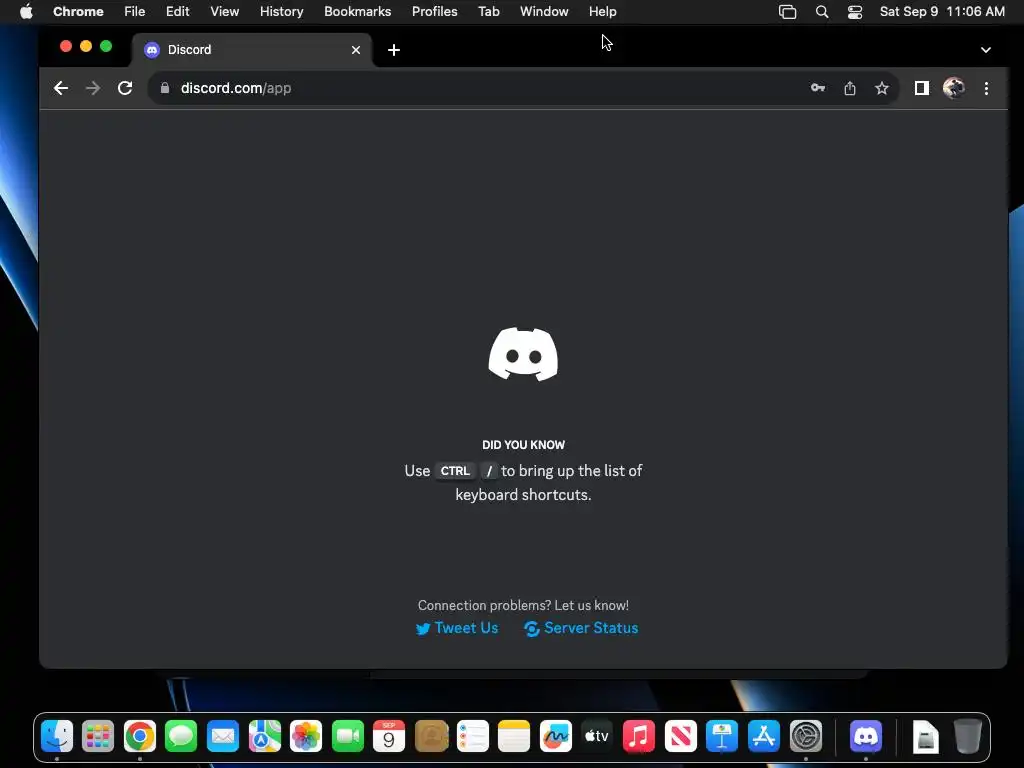
Task: Open the History menu
Action: click(x=281, y=12)
